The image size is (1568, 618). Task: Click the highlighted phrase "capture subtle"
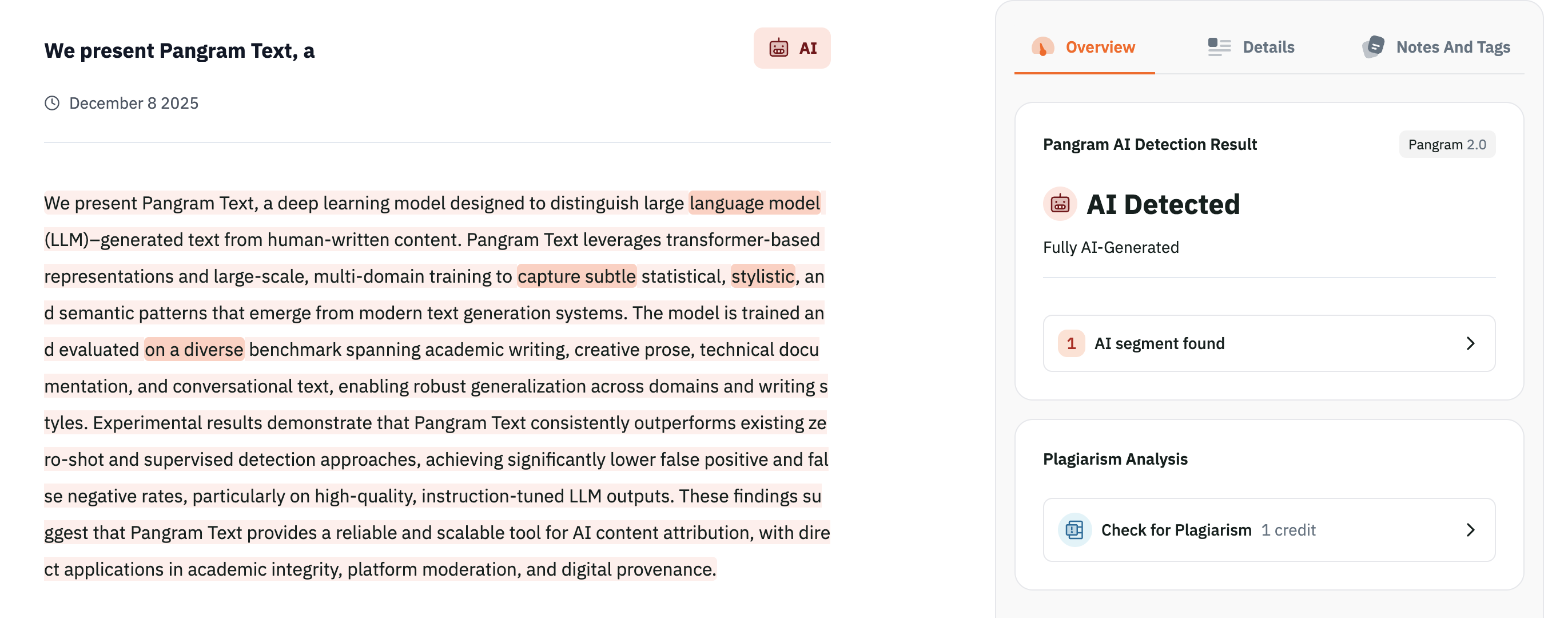pos(576,276)
